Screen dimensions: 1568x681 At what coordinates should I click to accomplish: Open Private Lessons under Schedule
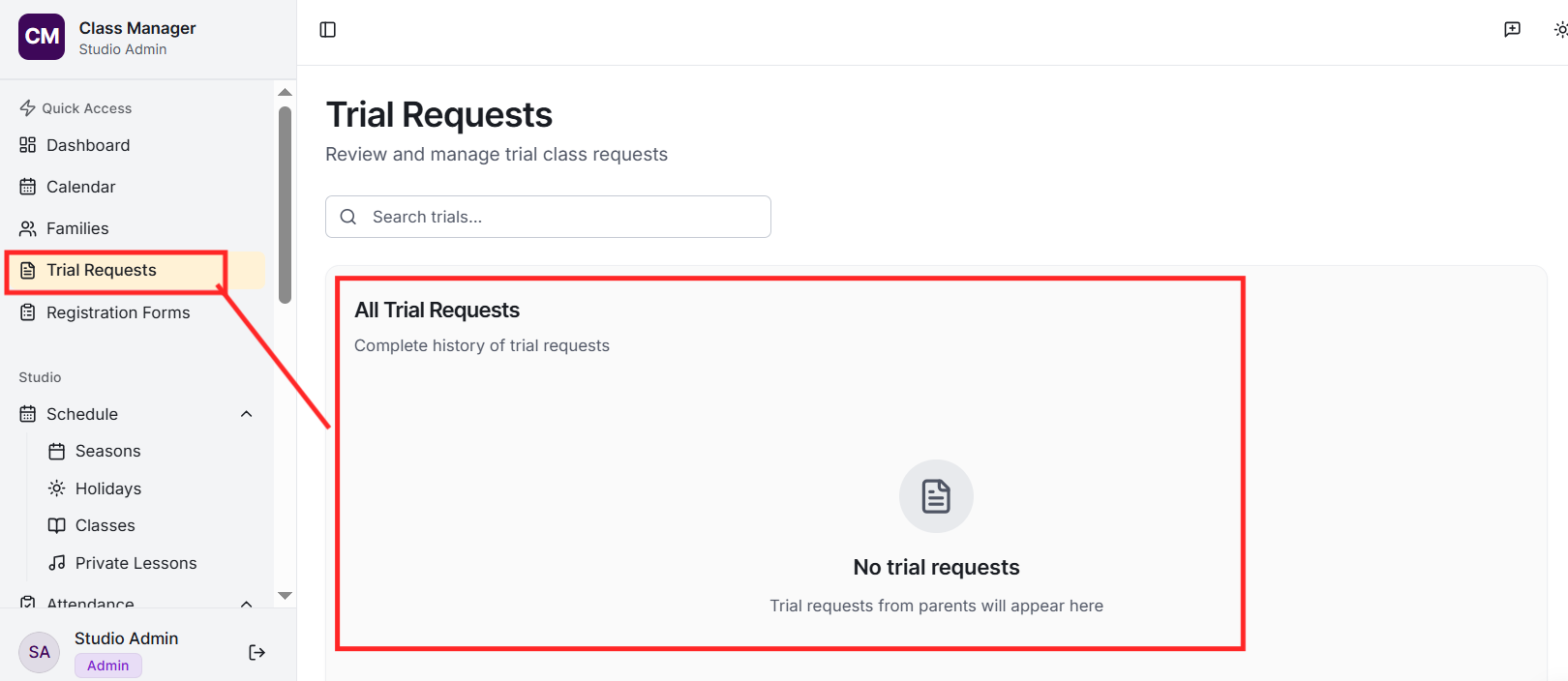pyautogui.click(x=136, y=563)
